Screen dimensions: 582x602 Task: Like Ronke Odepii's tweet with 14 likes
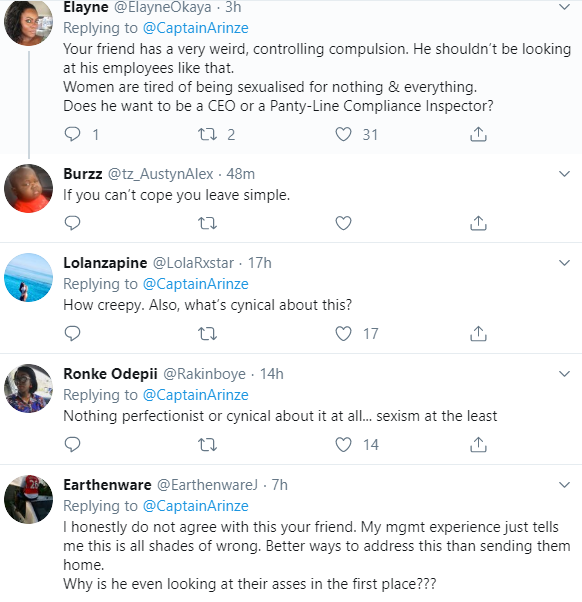pos(343,445)
